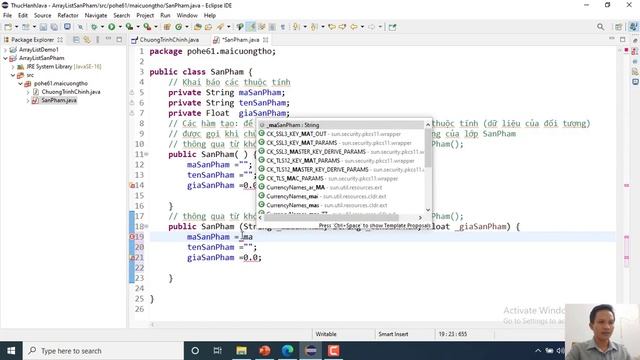Select the Java perspective icon

633,27
